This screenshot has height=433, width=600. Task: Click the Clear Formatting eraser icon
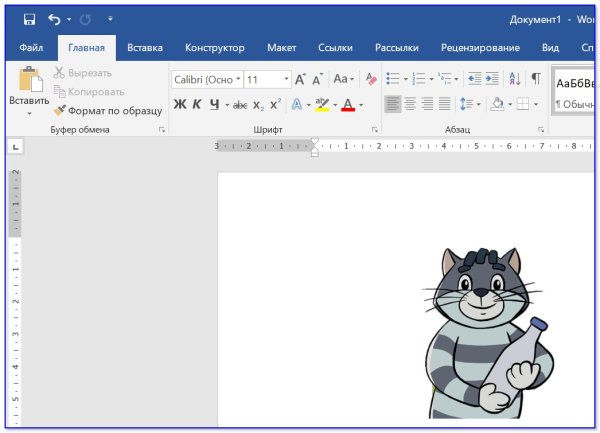tap(371, 79)
